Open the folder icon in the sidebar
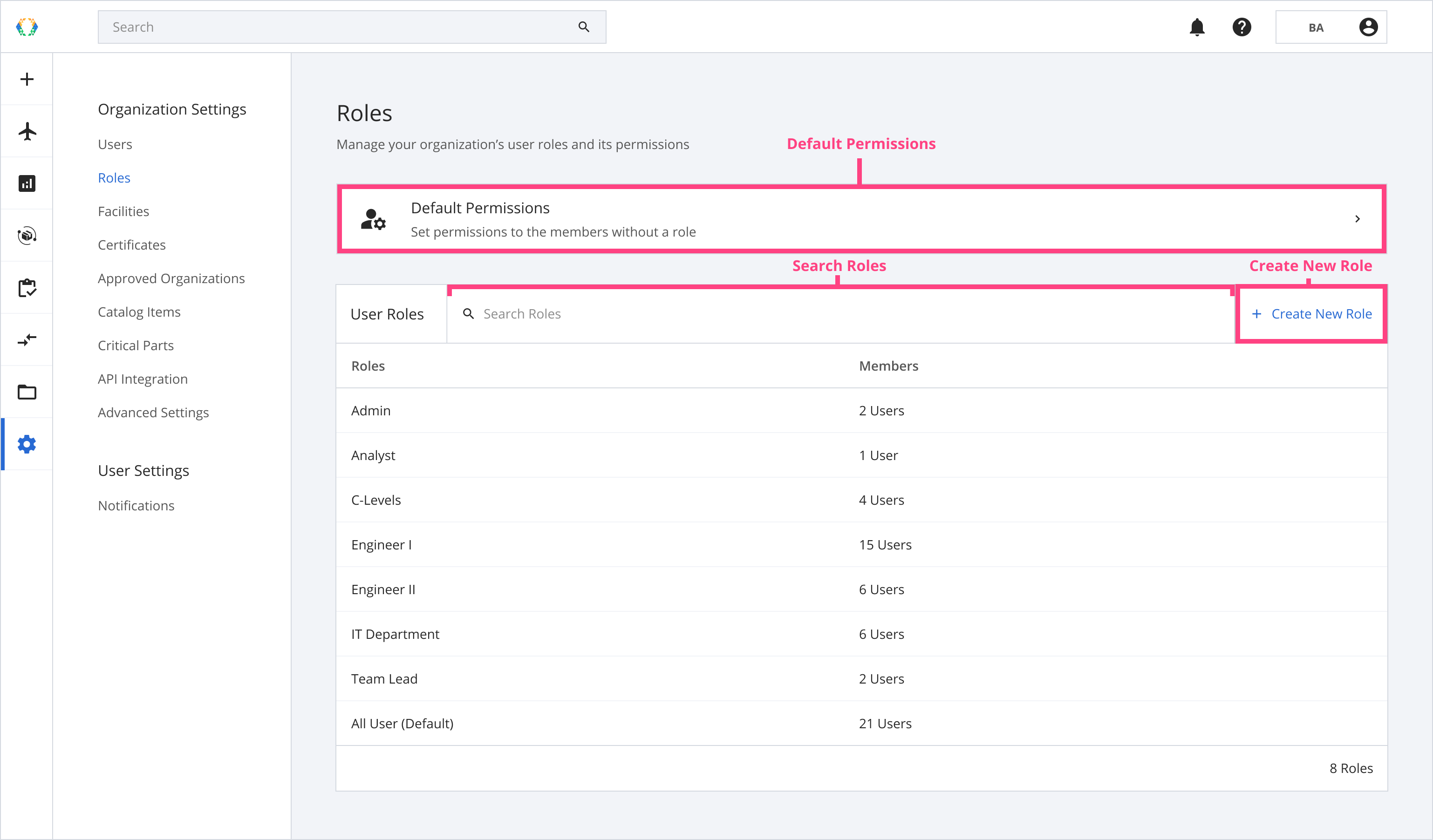This screenshot has width=1433, height=840. (x=27, y=392)
